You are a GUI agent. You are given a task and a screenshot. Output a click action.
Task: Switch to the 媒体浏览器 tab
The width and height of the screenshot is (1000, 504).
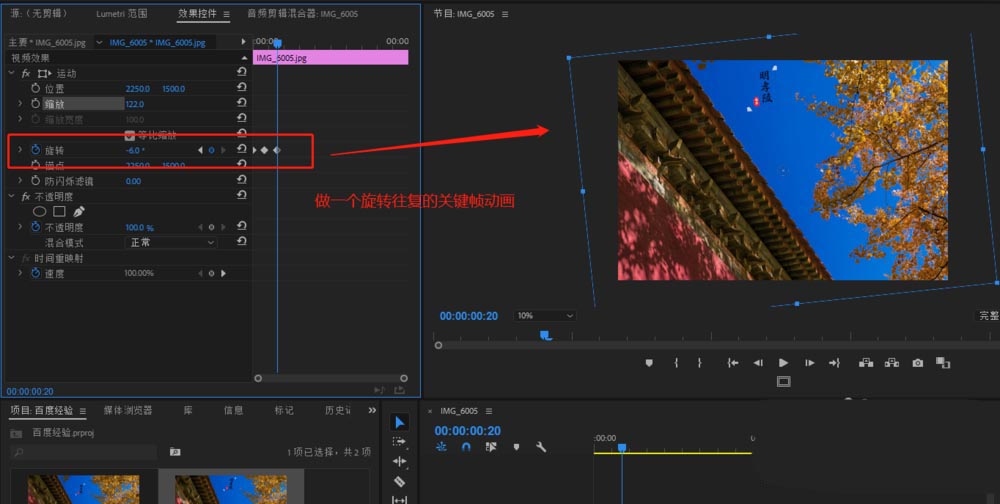(x=128, y=410)
